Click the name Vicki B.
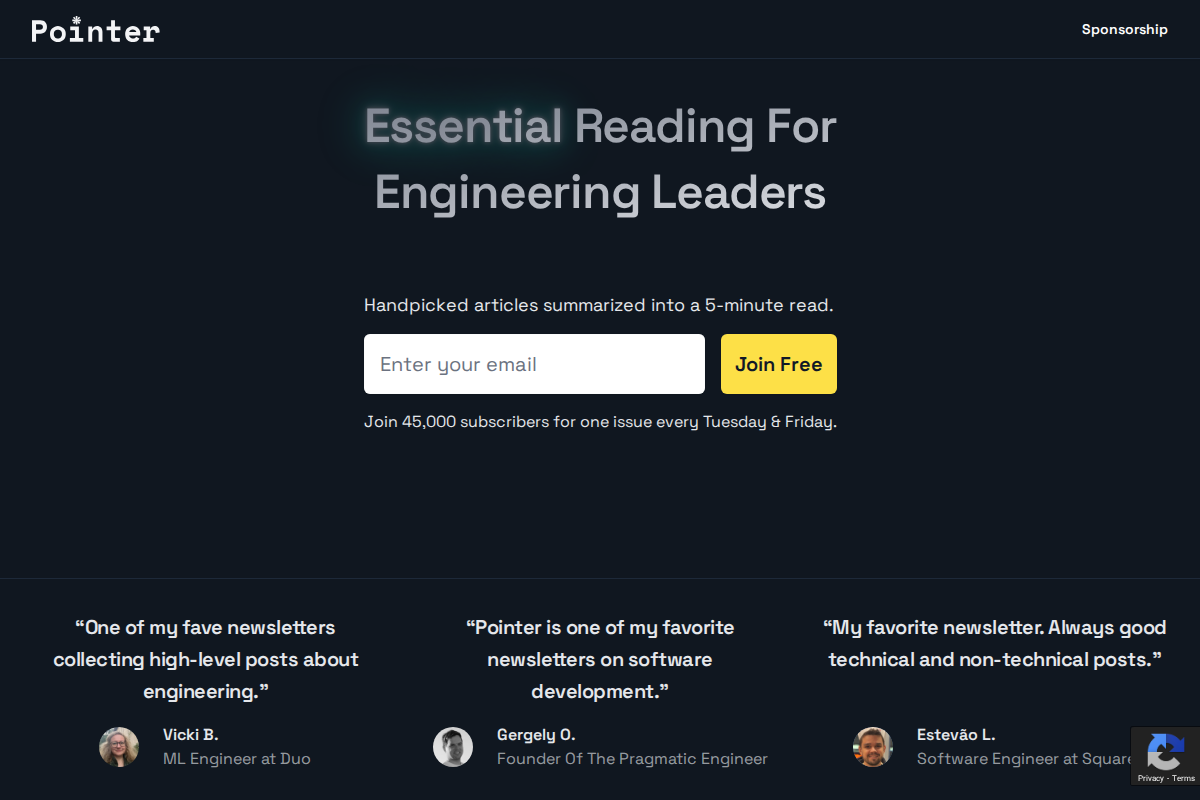 point(190,735)
